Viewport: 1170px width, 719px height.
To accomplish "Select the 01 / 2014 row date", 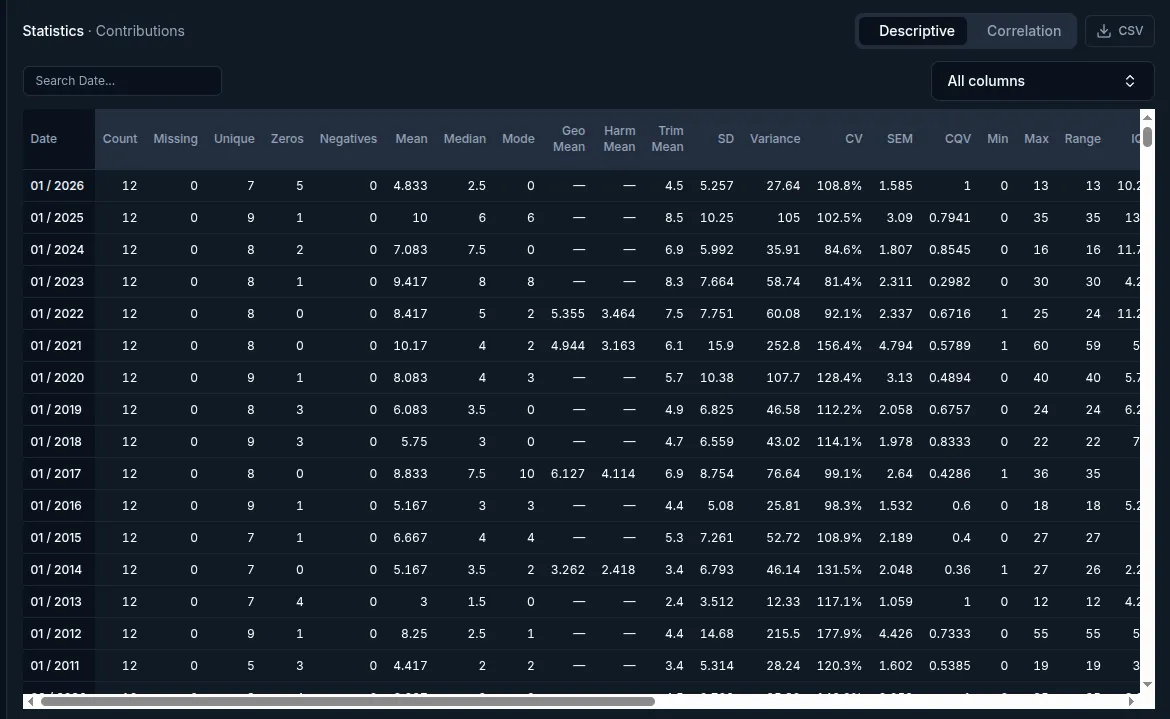I will (56, 570).
